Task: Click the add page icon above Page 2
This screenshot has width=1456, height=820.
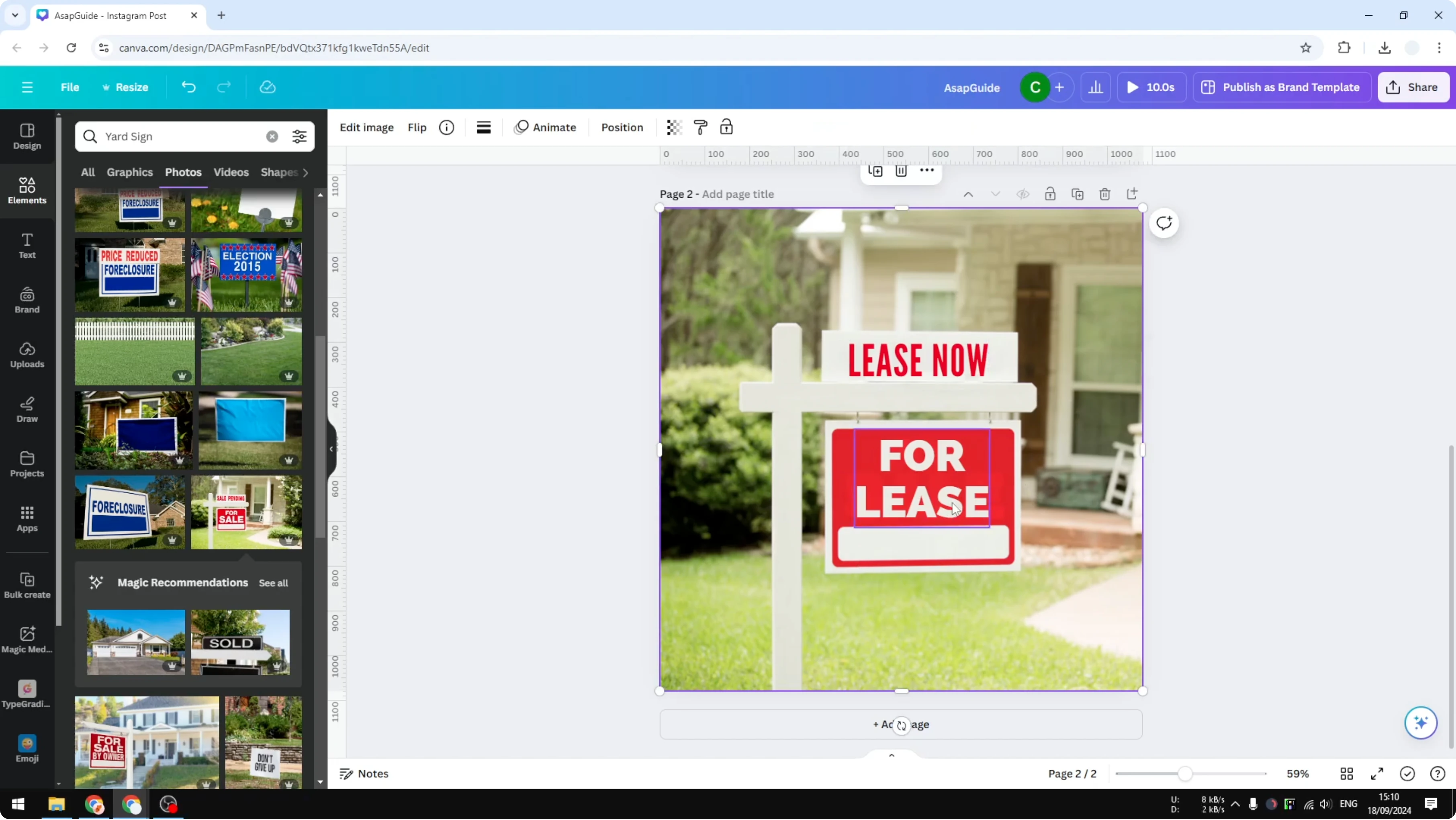Action: point(1132,194)
